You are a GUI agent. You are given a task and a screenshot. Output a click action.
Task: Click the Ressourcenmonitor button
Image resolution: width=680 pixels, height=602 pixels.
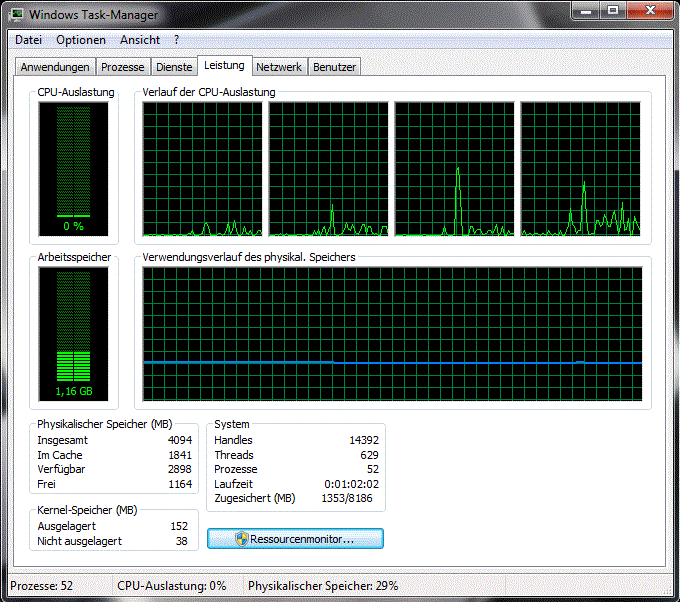[295, 539]
